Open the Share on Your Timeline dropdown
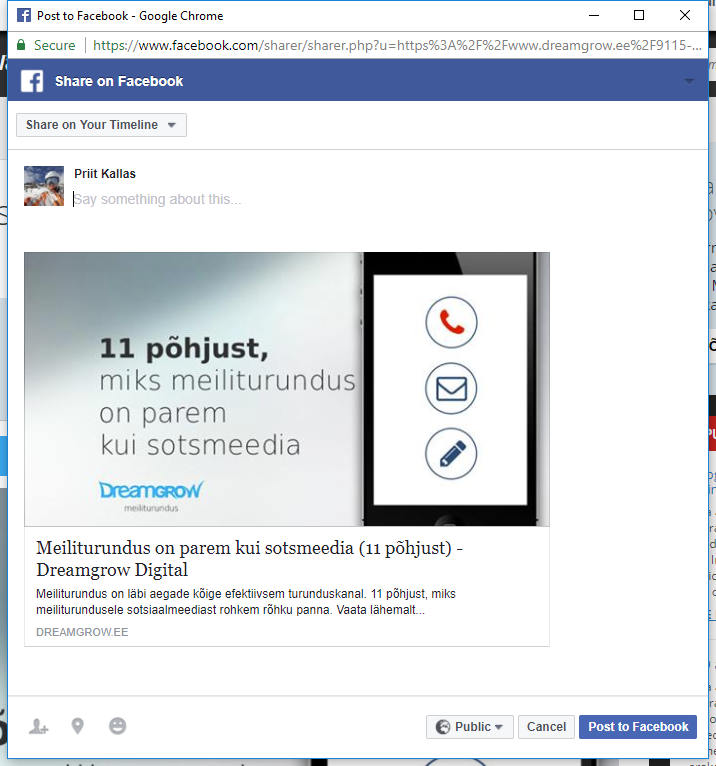The height and width of the screenshot is (766, 716). (101, 125)
